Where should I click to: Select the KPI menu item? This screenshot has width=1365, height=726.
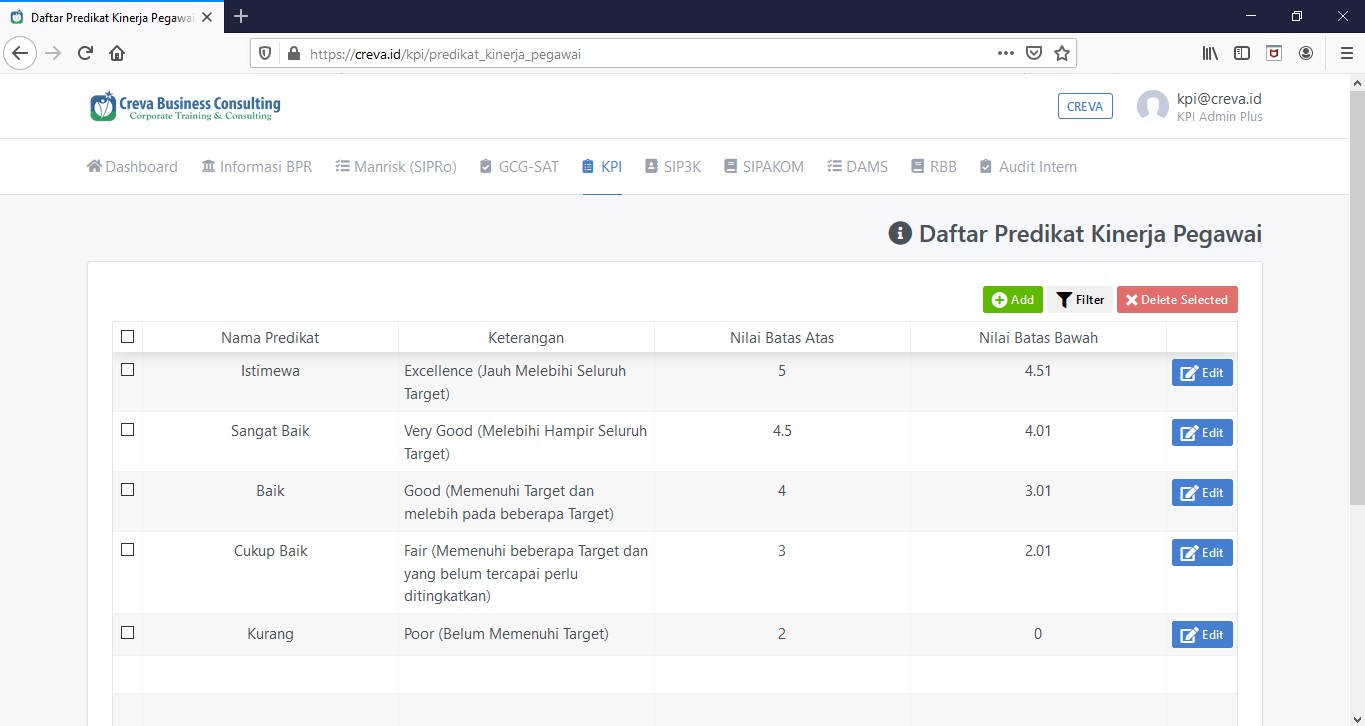602,167
